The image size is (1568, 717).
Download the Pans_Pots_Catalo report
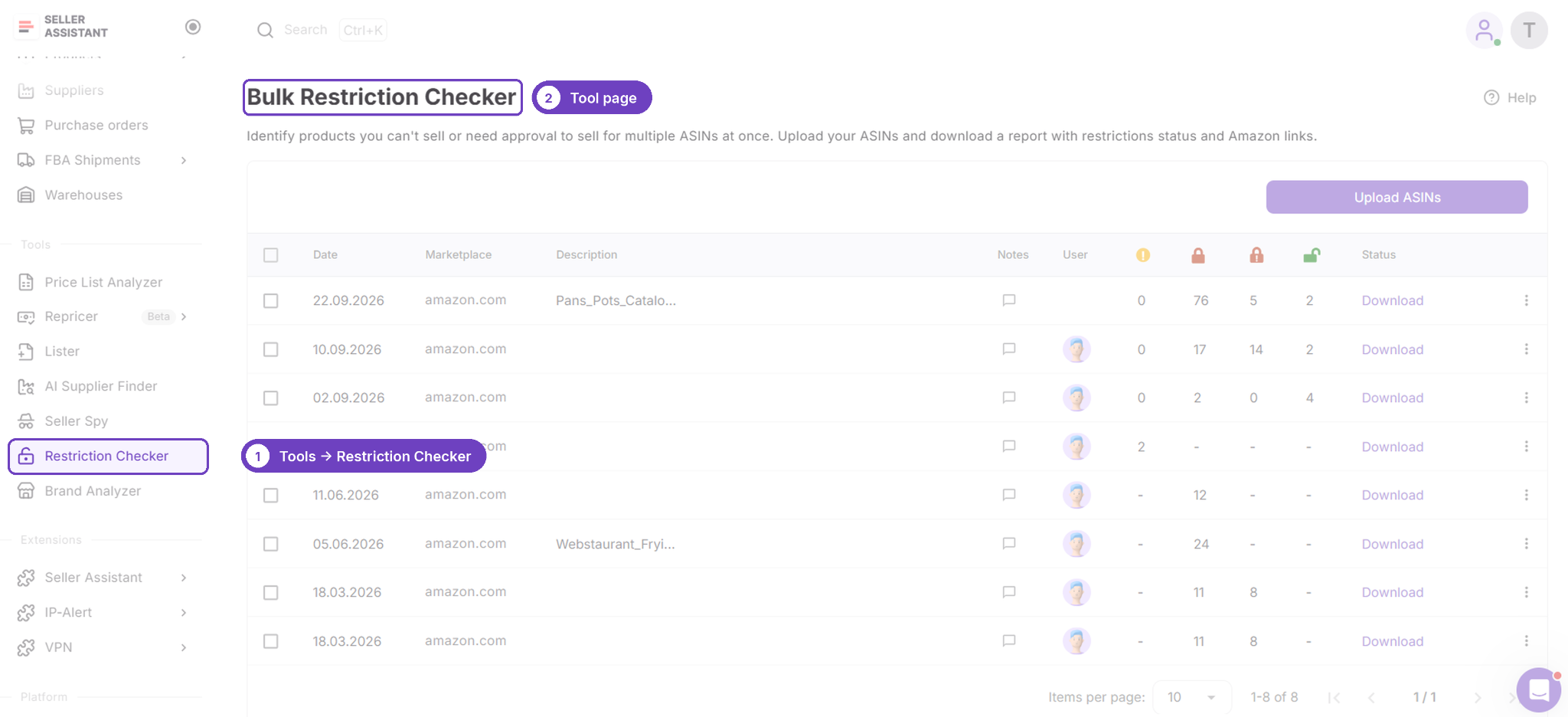click(1392, 300)
